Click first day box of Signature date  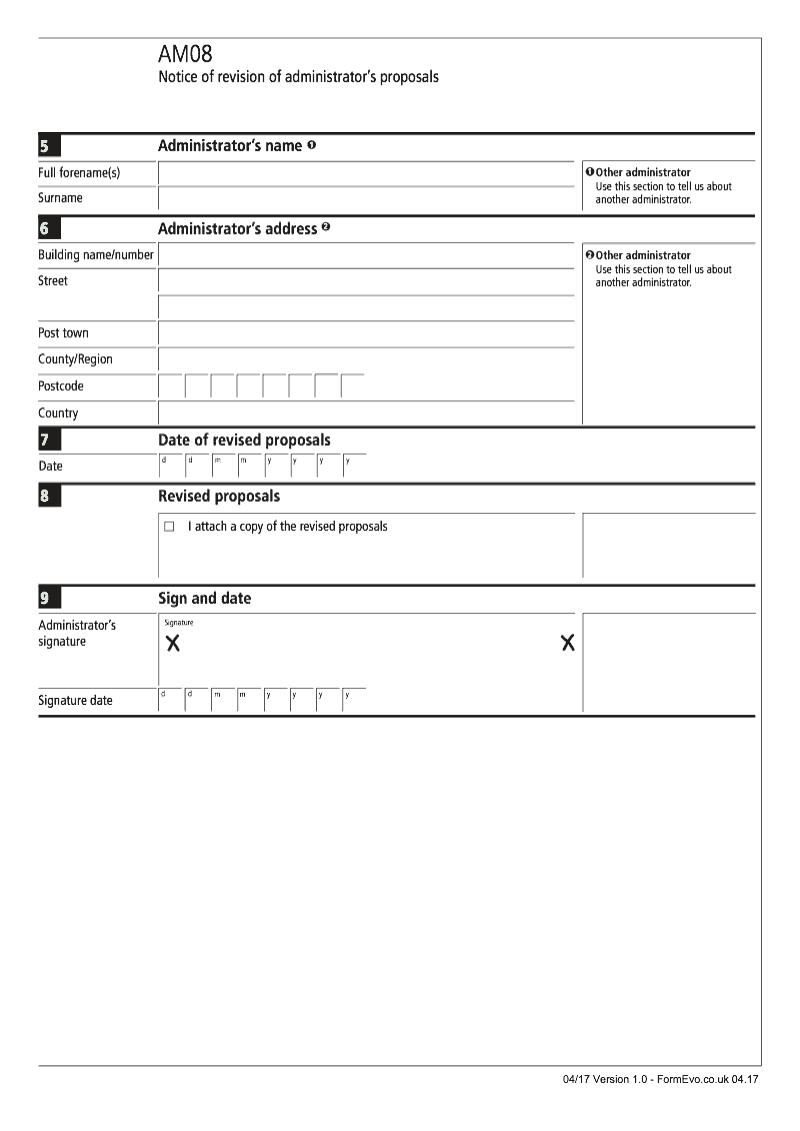[x=171, y=700]
